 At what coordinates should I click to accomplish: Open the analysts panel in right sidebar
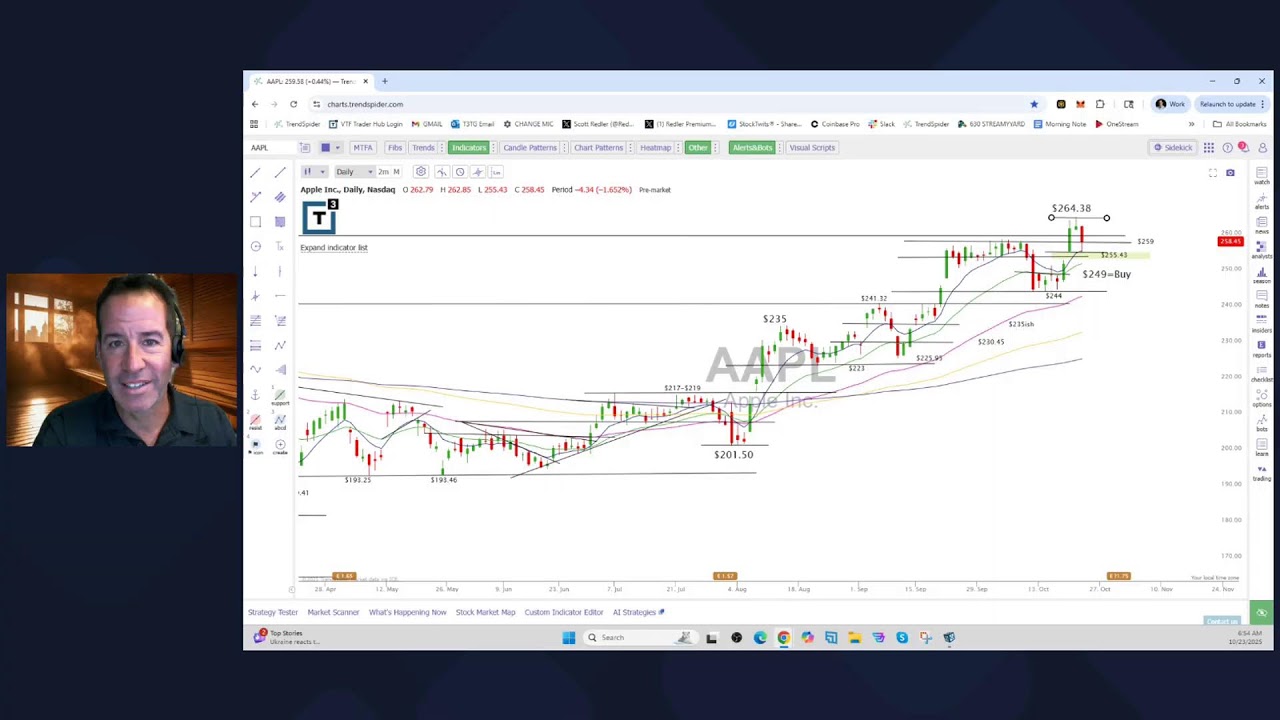(1262, 250)
